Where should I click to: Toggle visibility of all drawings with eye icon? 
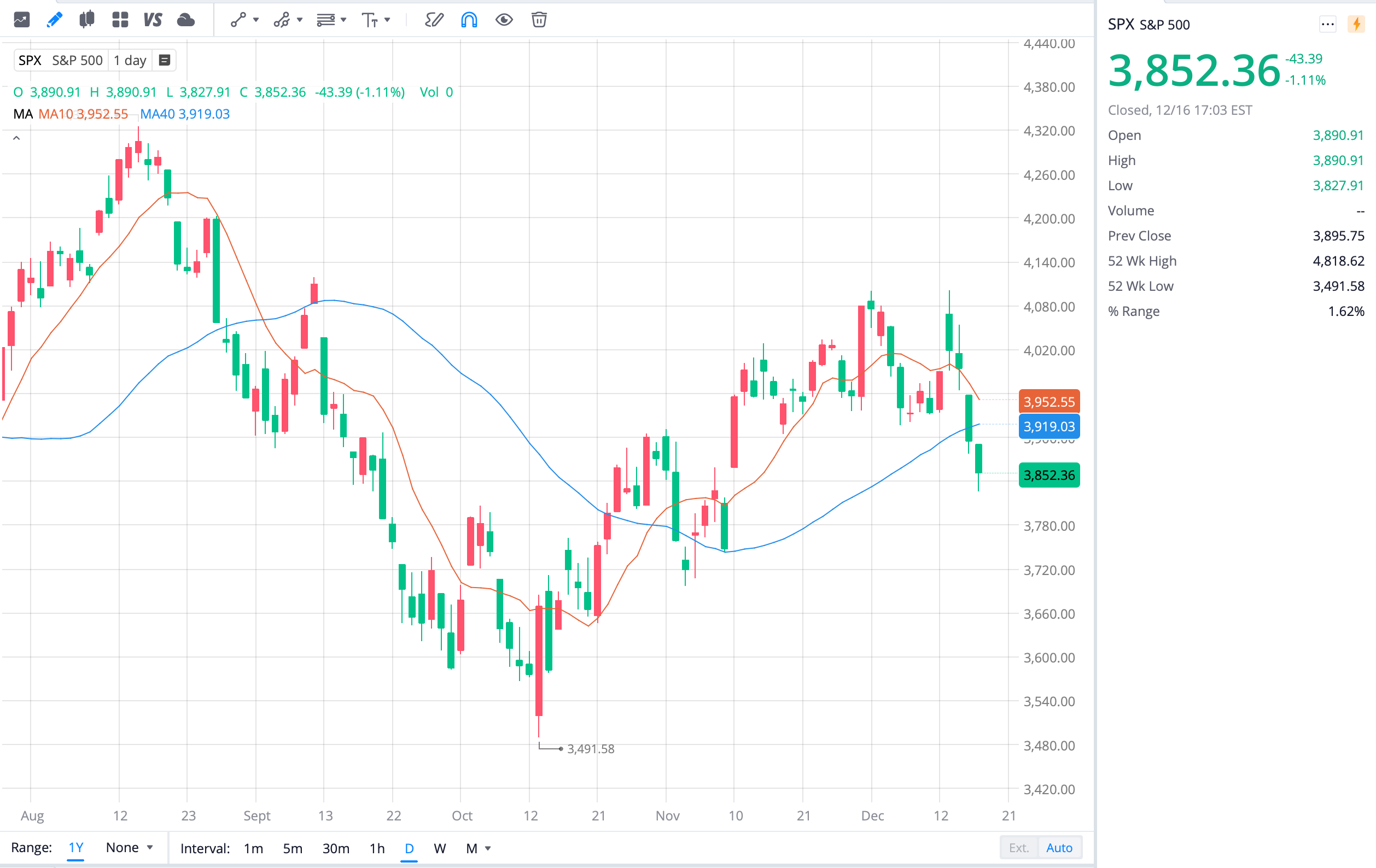point(504,20)
